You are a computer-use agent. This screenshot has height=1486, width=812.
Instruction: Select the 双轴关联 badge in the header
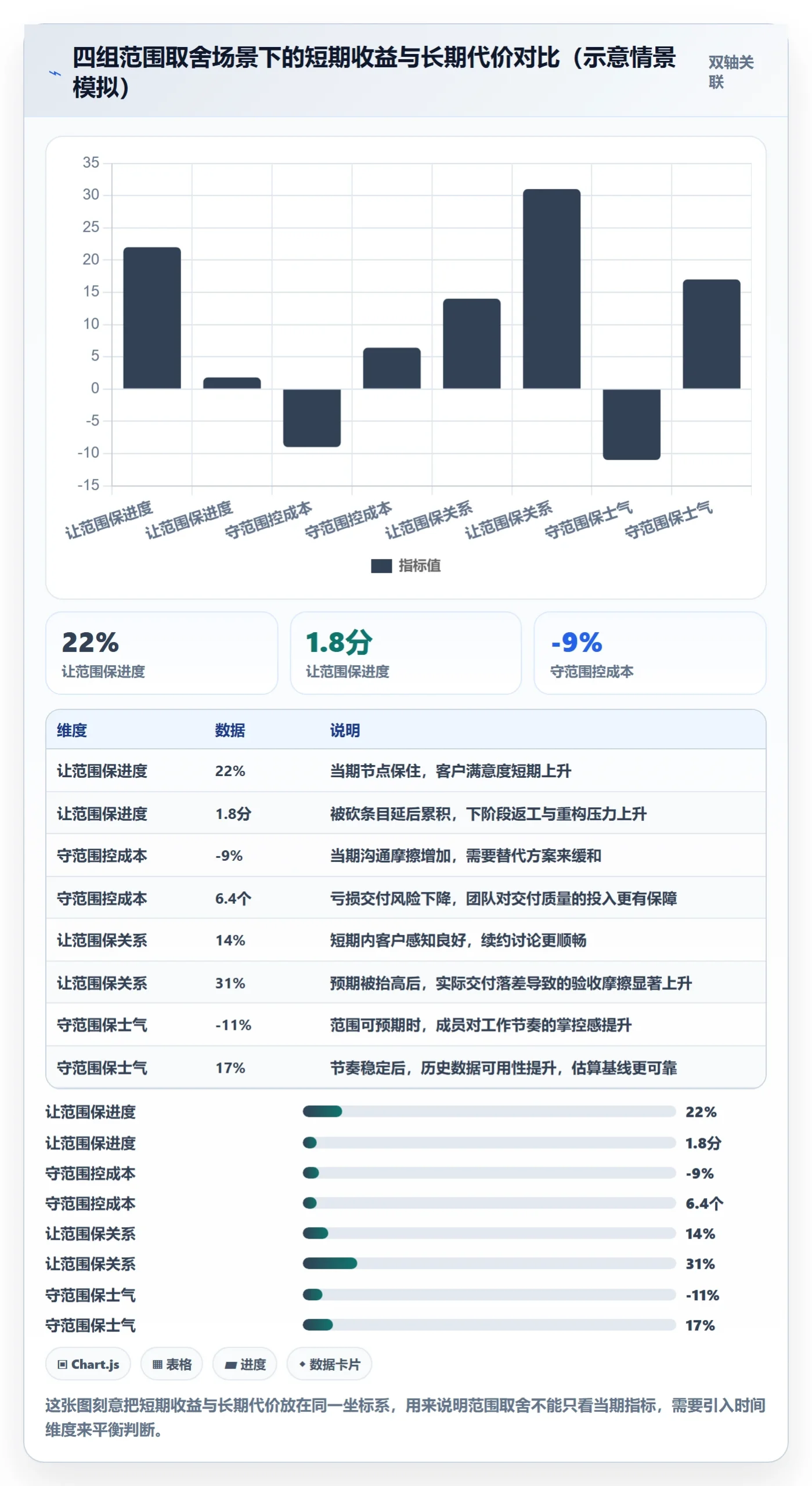coord(731,72)
